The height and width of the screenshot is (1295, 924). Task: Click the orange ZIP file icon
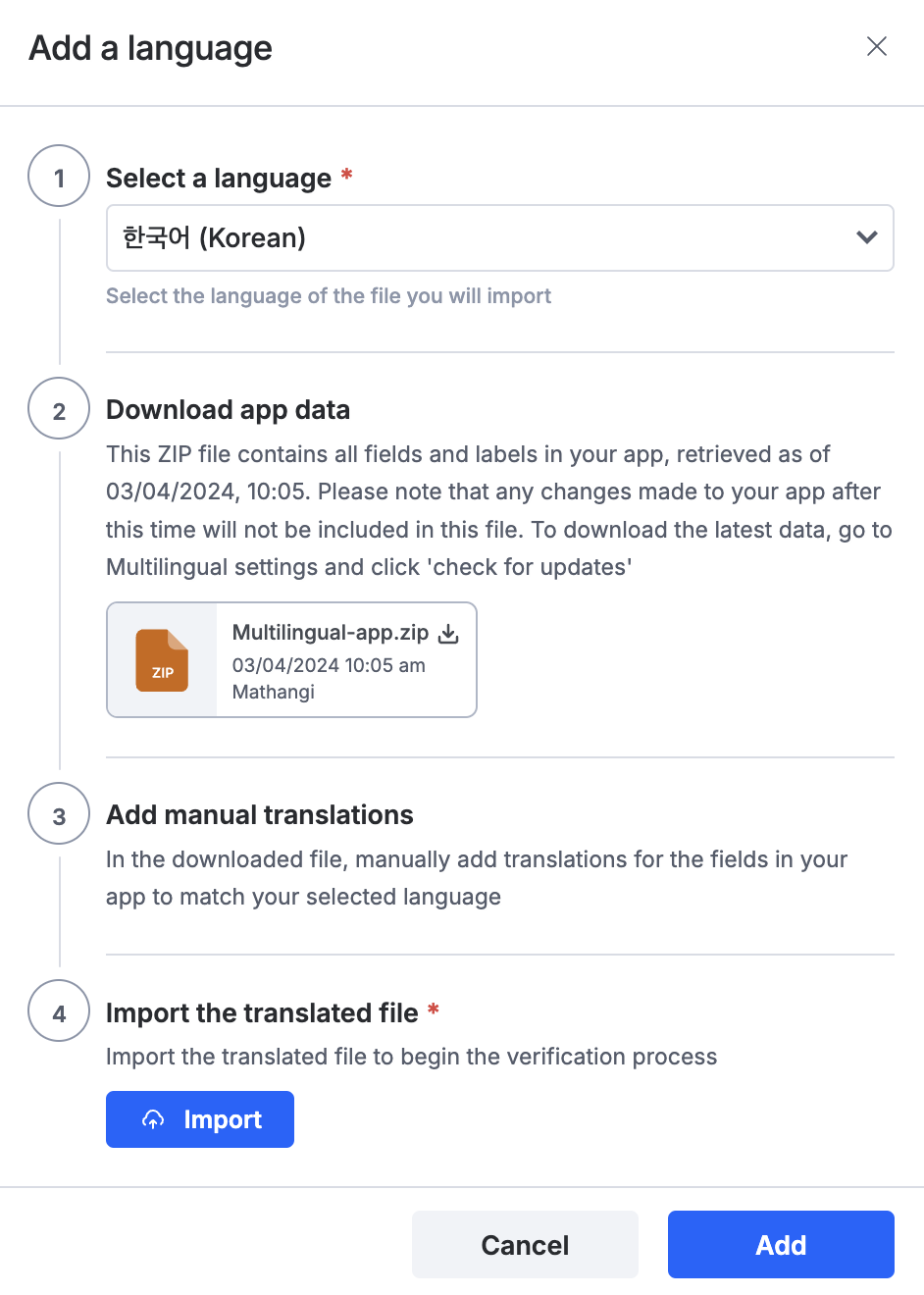[x=162, y=660]
